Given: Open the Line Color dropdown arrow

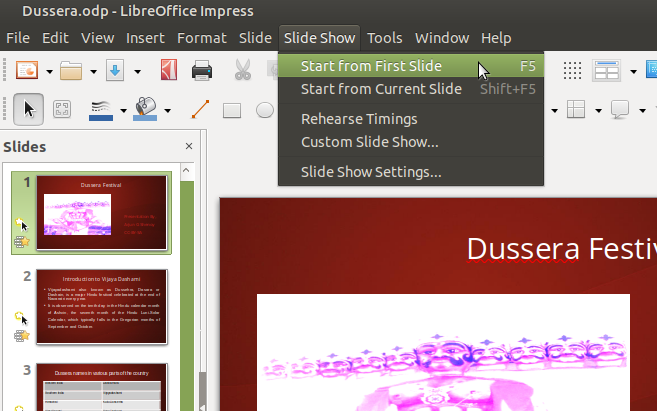Looking at the screenshot, I should [x=123, y=111].
